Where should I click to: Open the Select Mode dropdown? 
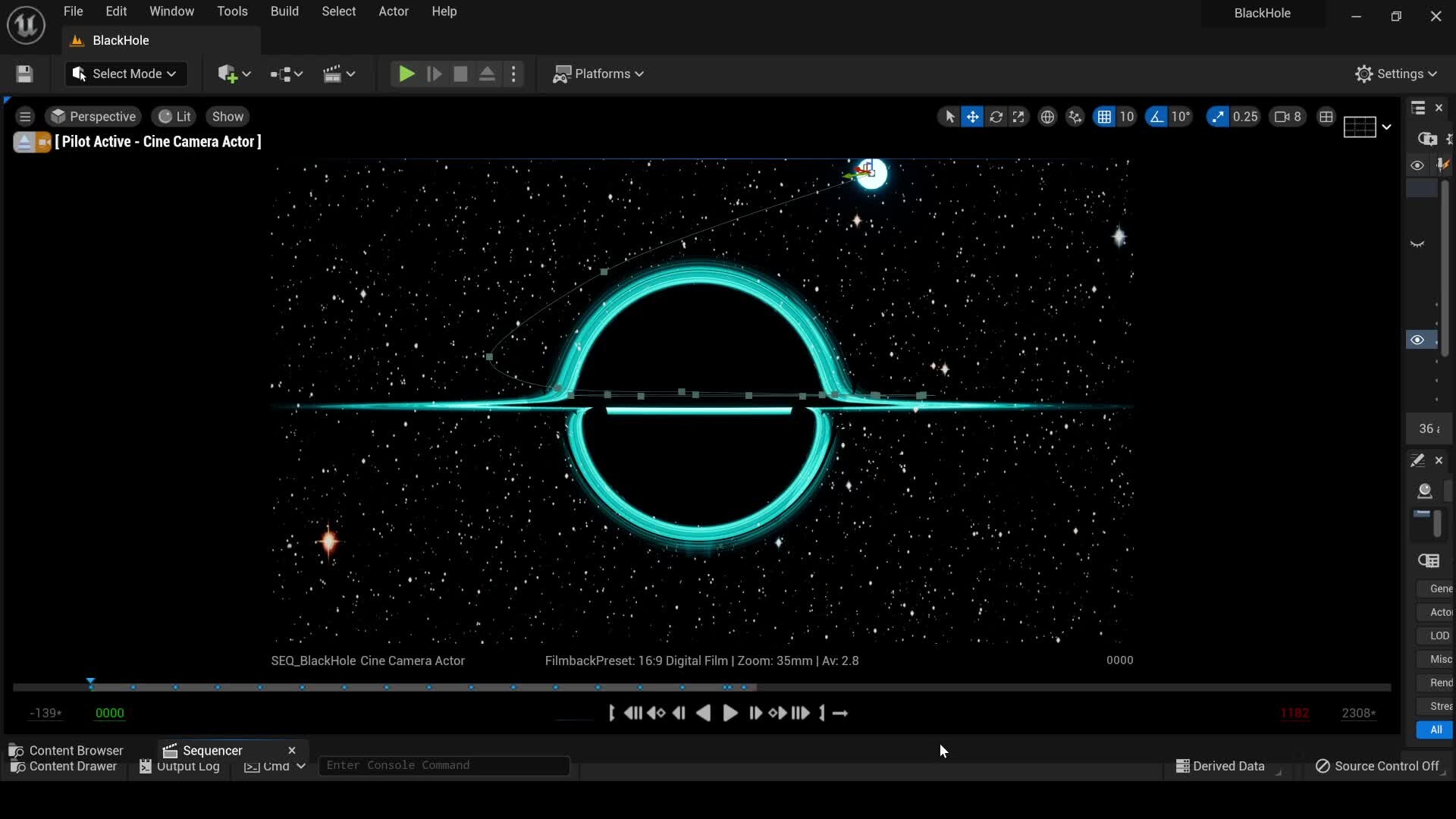pyautogui.click(x=125, y=74)
